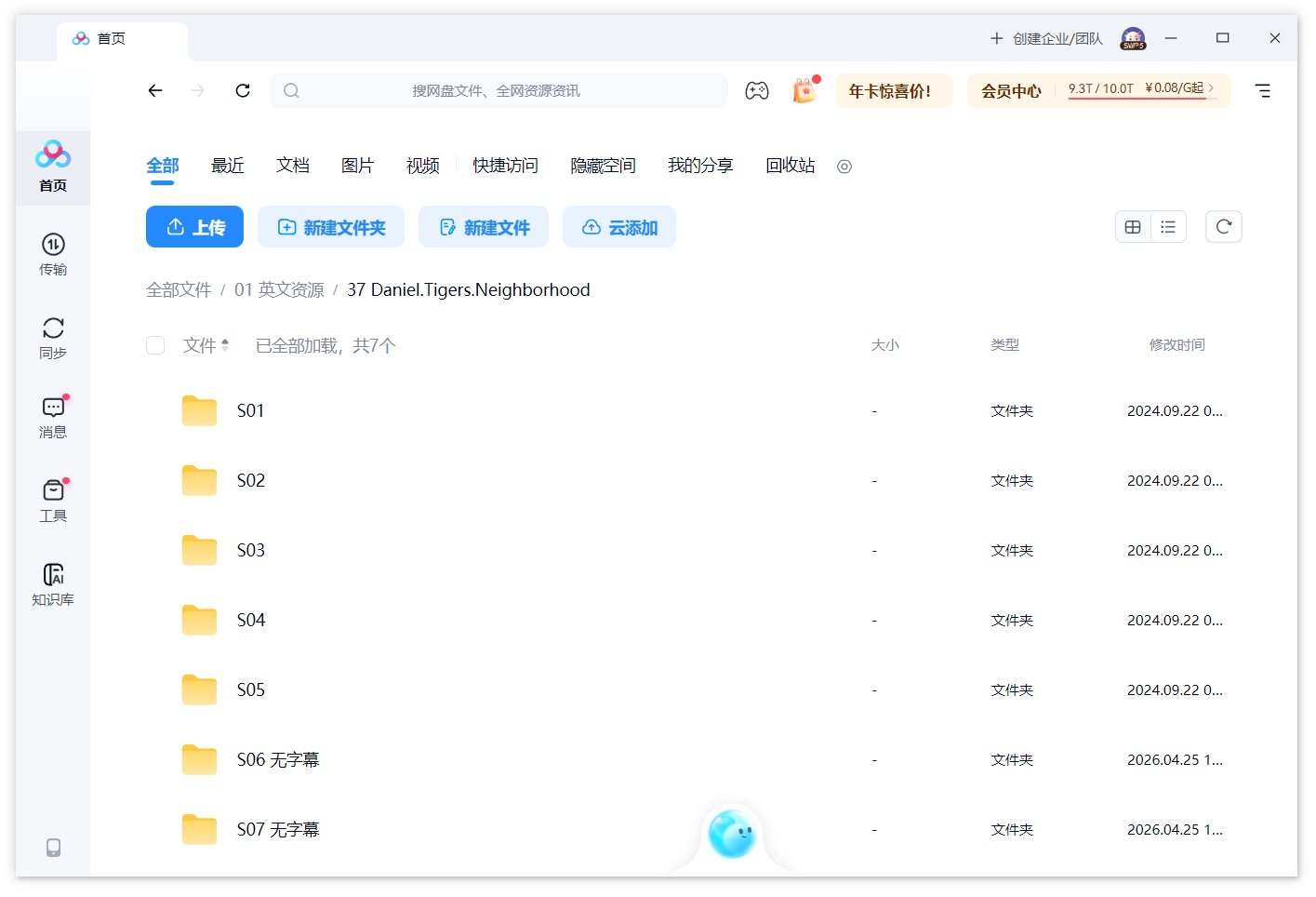Switch to the 视频 tab
Image resolution: width=1316 pixels, height=897 pixels.
pos(422,166)
